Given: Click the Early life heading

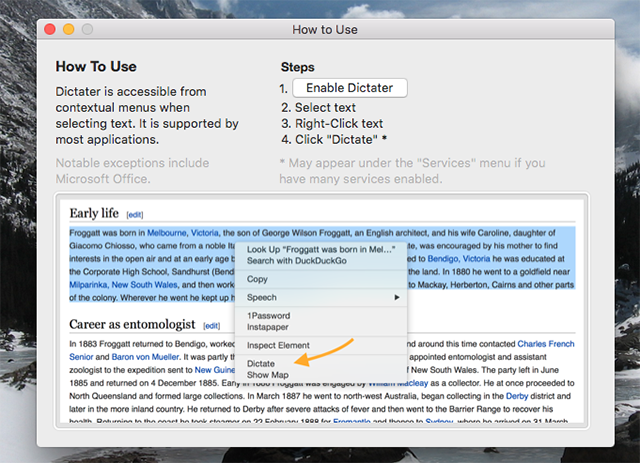Looking at the screenshot, I should 94,213.
